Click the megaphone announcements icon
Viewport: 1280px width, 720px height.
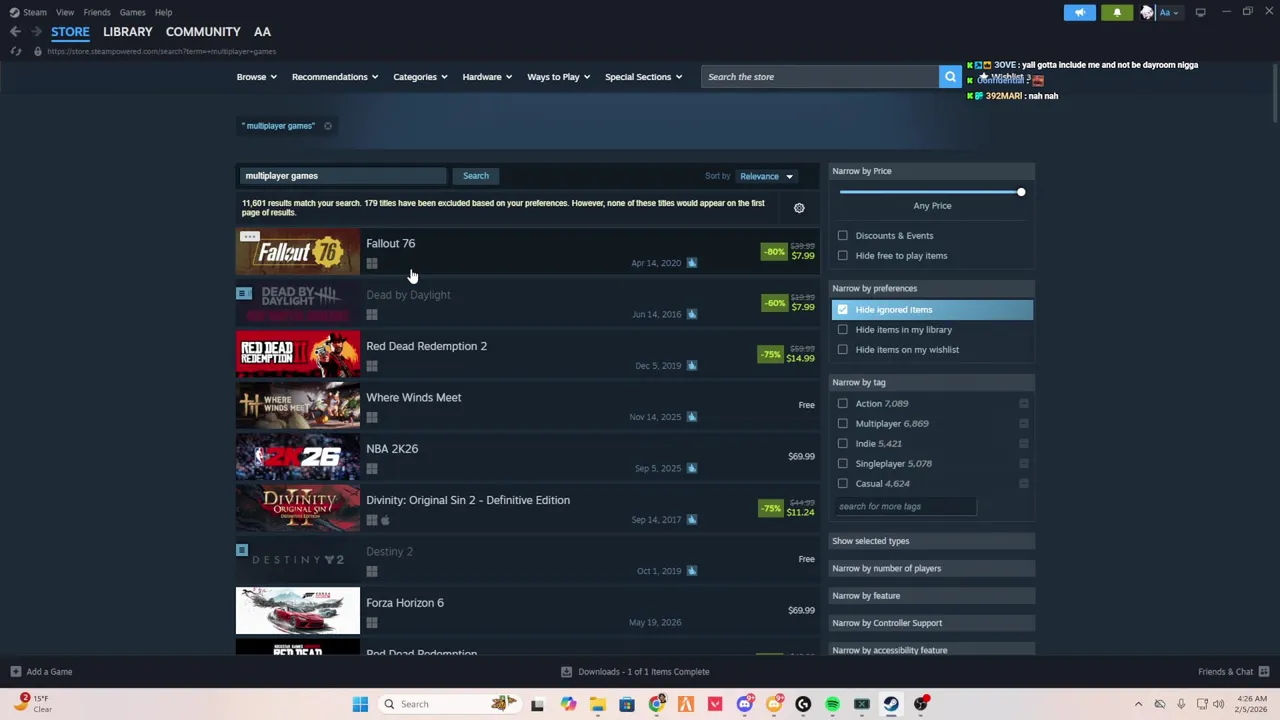pyautogui.click(x=1080, y=12)
